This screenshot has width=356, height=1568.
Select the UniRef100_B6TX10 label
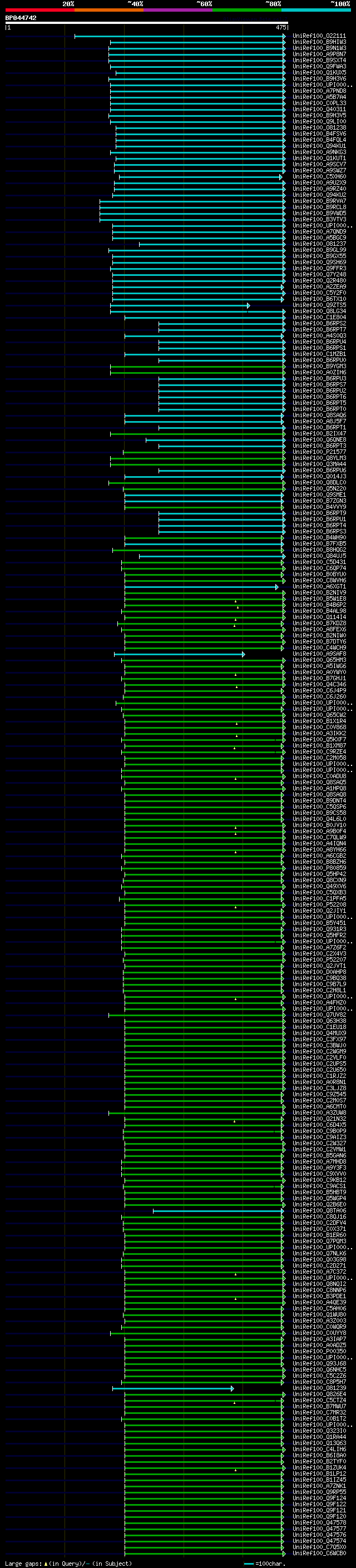[x=319, y=299]
